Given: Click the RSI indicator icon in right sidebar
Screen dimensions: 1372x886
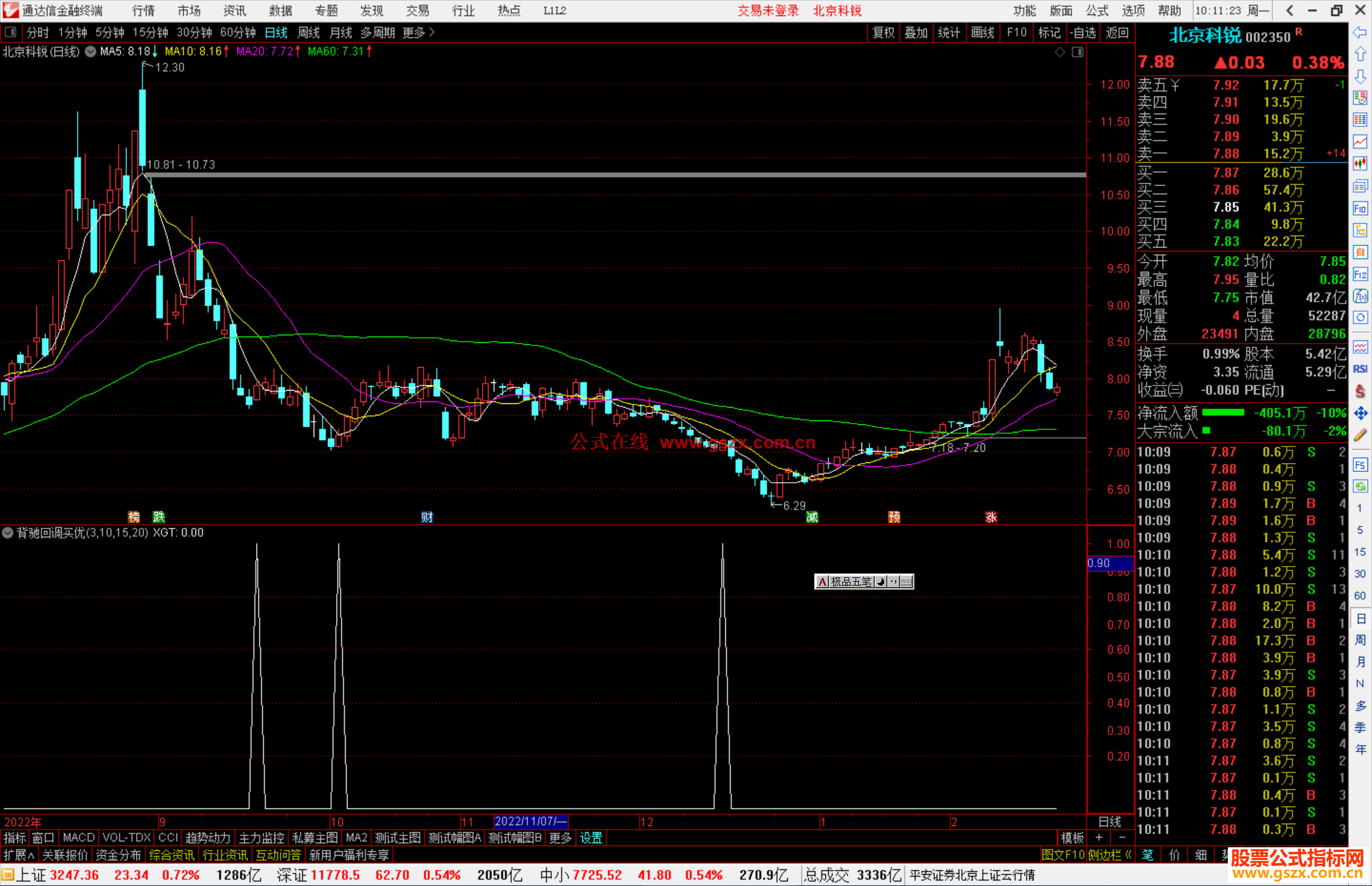Looking at the screenshot, I should click(x=1360, y=369).
